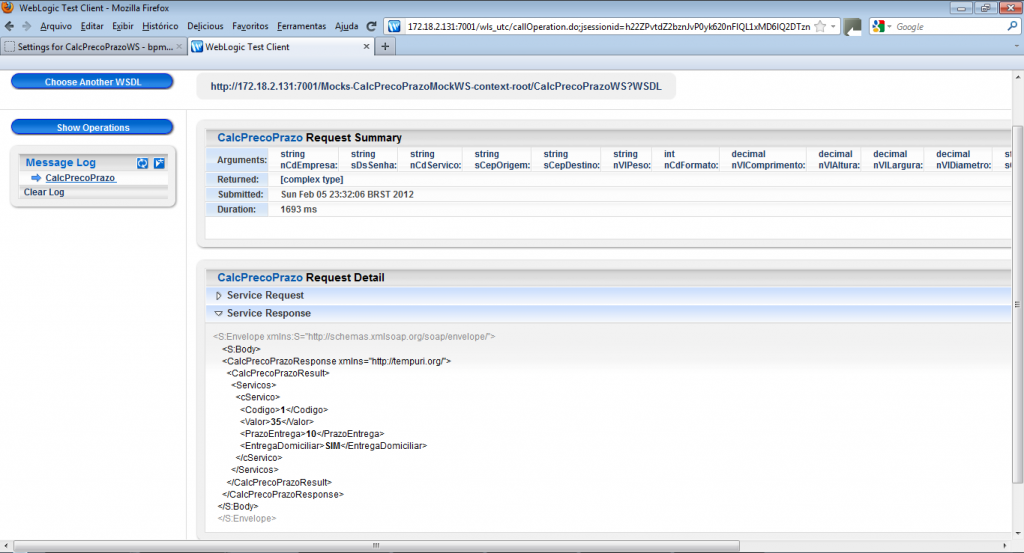Viewport: 1024px width, 553px height.
Task: Open the Histórico menu
Action: point(160,26)
